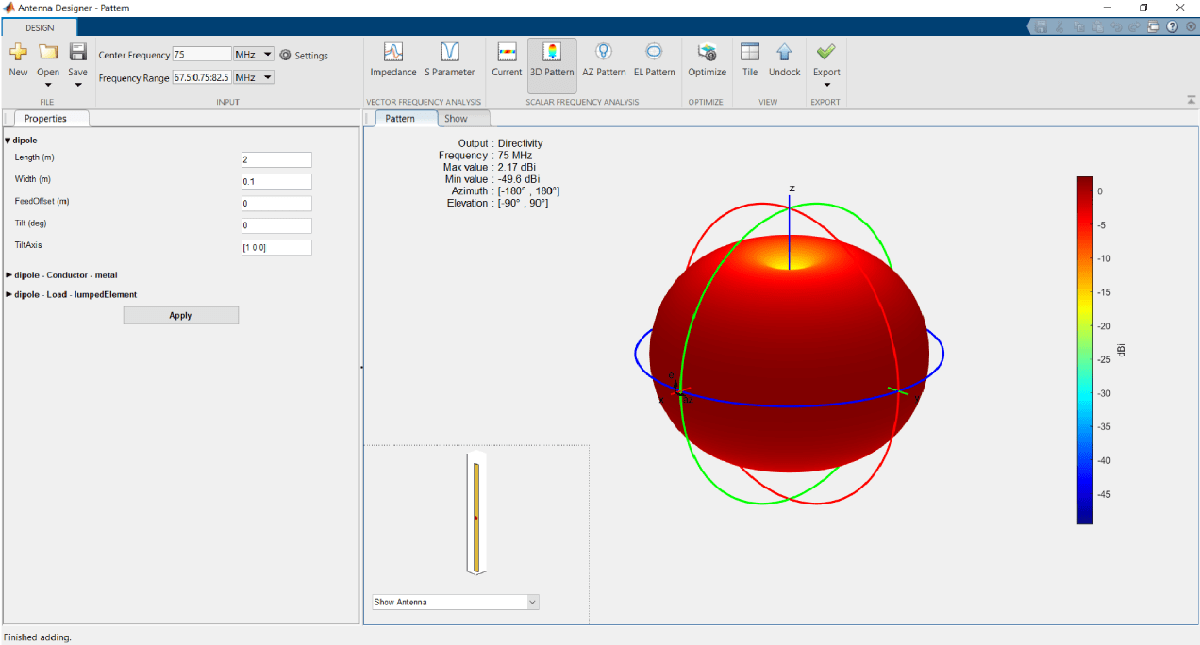Open the Export dropdown

[826, 84]
